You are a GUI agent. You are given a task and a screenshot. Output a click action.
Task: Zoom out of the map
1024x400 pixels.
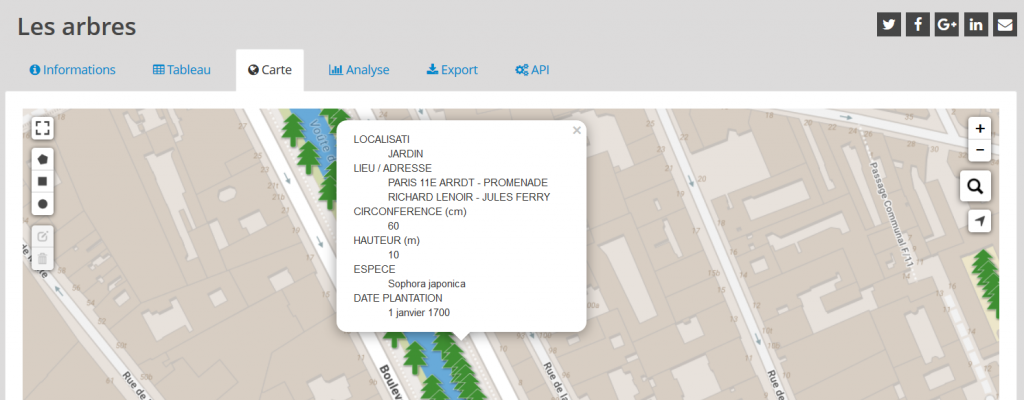click(980, 150)
